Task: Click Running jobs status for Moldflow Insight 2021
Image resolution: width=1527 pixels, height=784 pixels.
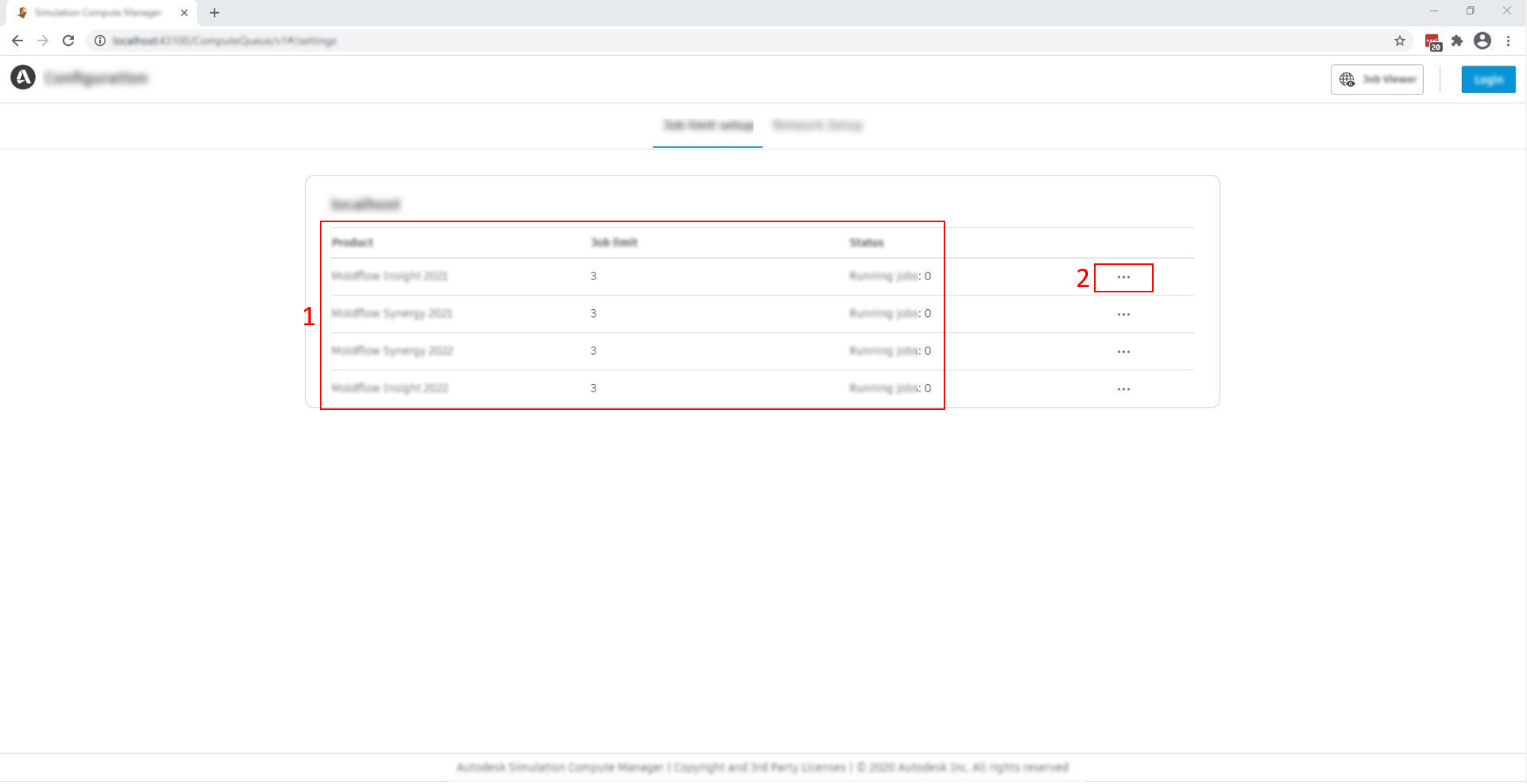Action: pyautogui.click(x=890, y=276)
